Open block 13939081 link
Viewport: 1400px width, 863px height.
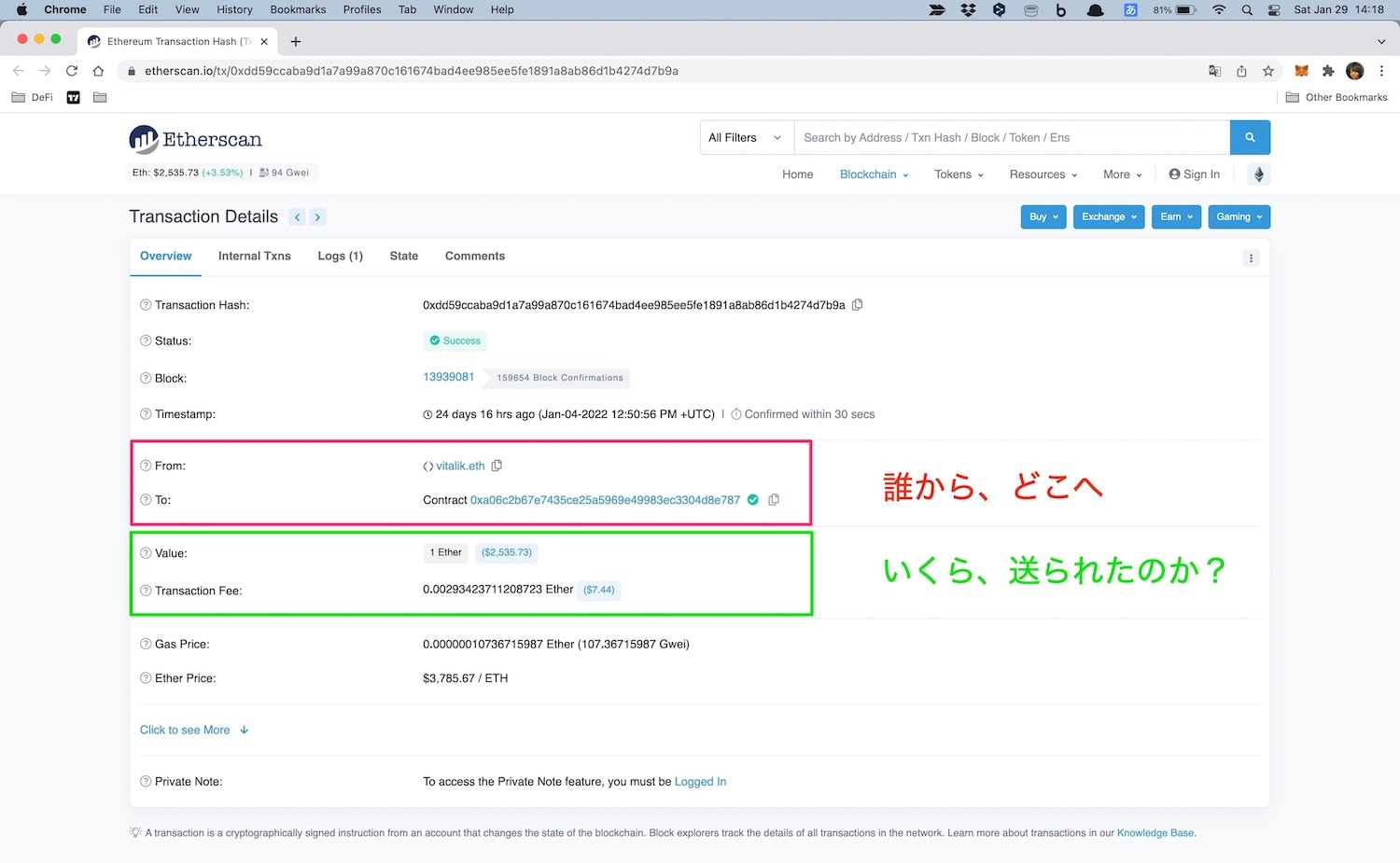449,377
